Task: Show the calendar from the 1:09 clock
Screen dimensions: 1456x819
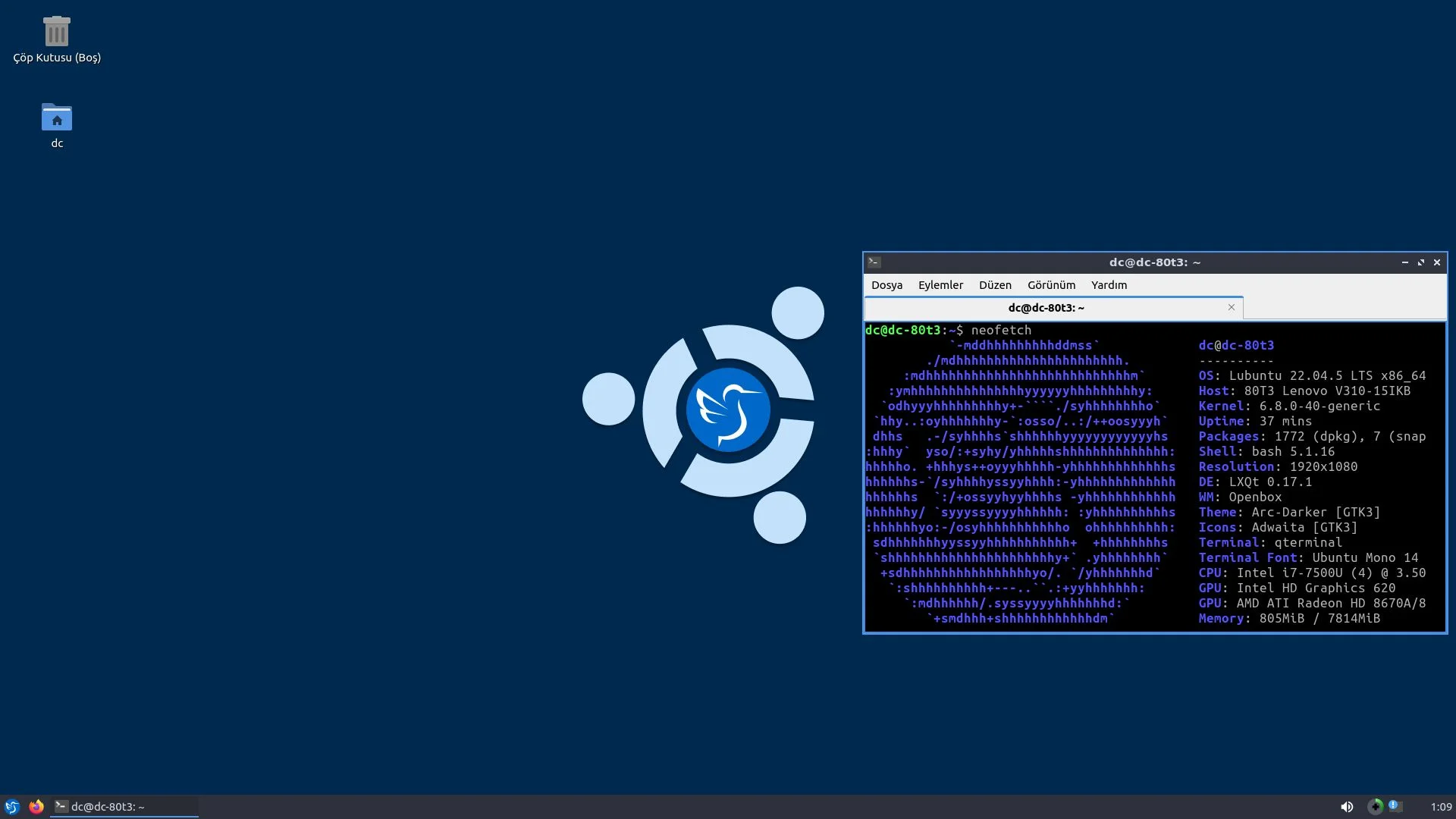Action: pyautogui.click(x=1441, y=807)
